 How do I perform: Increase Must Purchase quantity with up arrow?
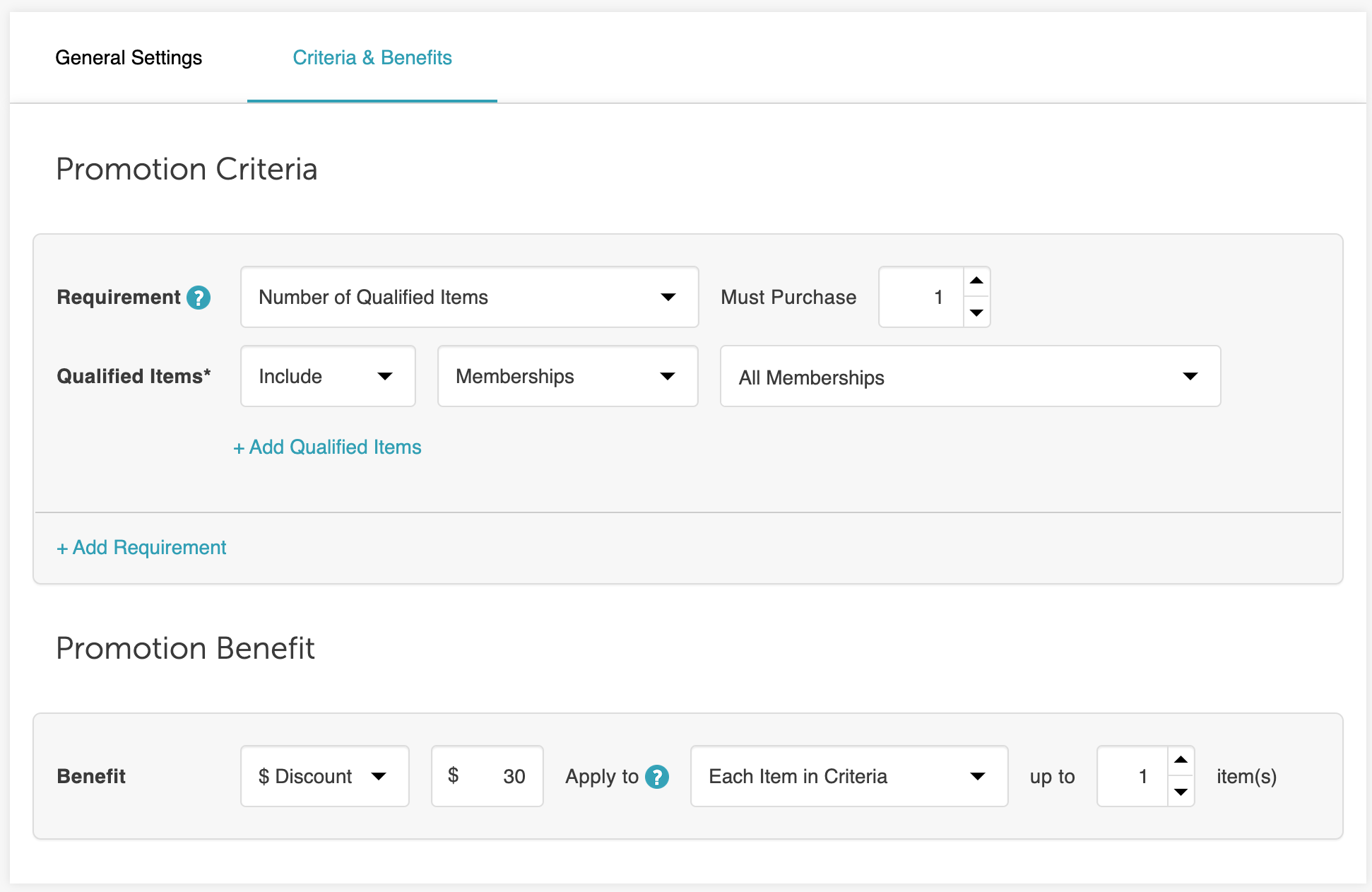976,281
